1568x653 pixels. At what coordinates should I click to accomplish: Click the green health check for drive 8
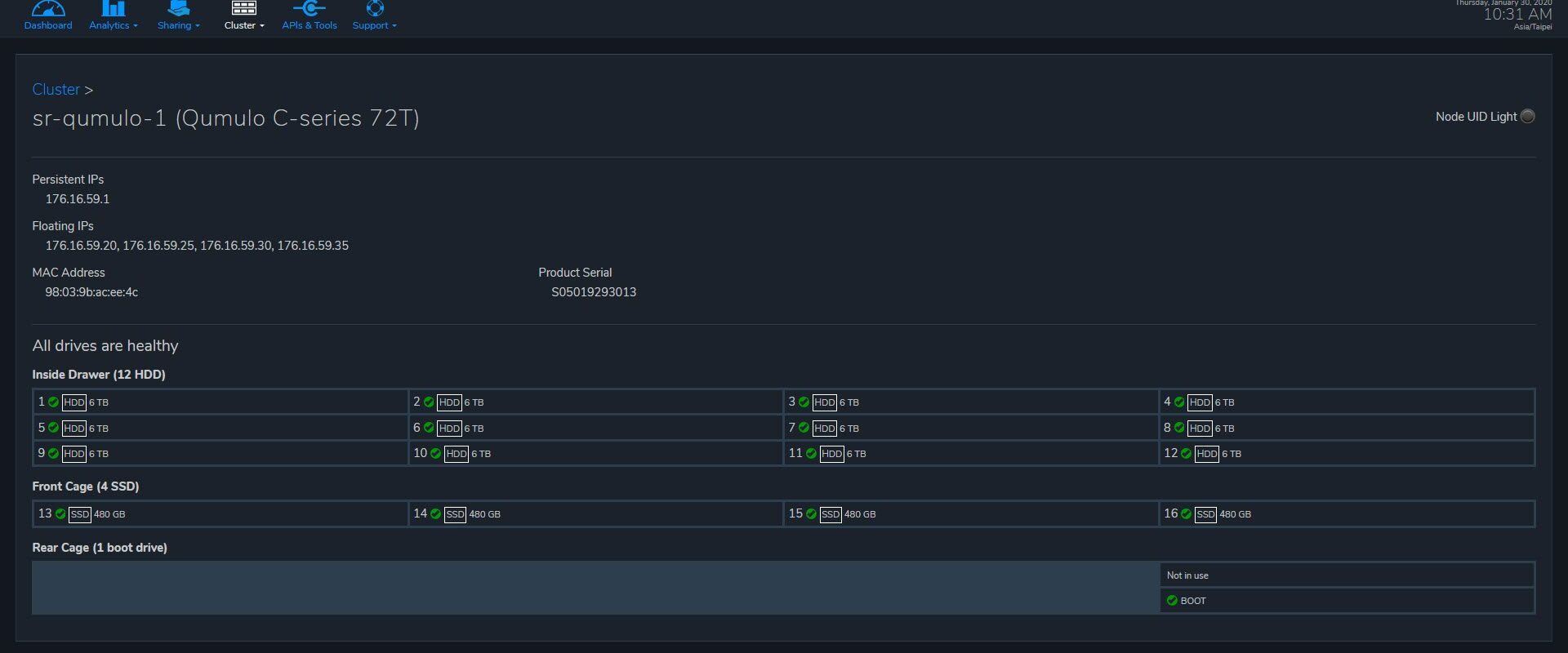point(1179,428)
